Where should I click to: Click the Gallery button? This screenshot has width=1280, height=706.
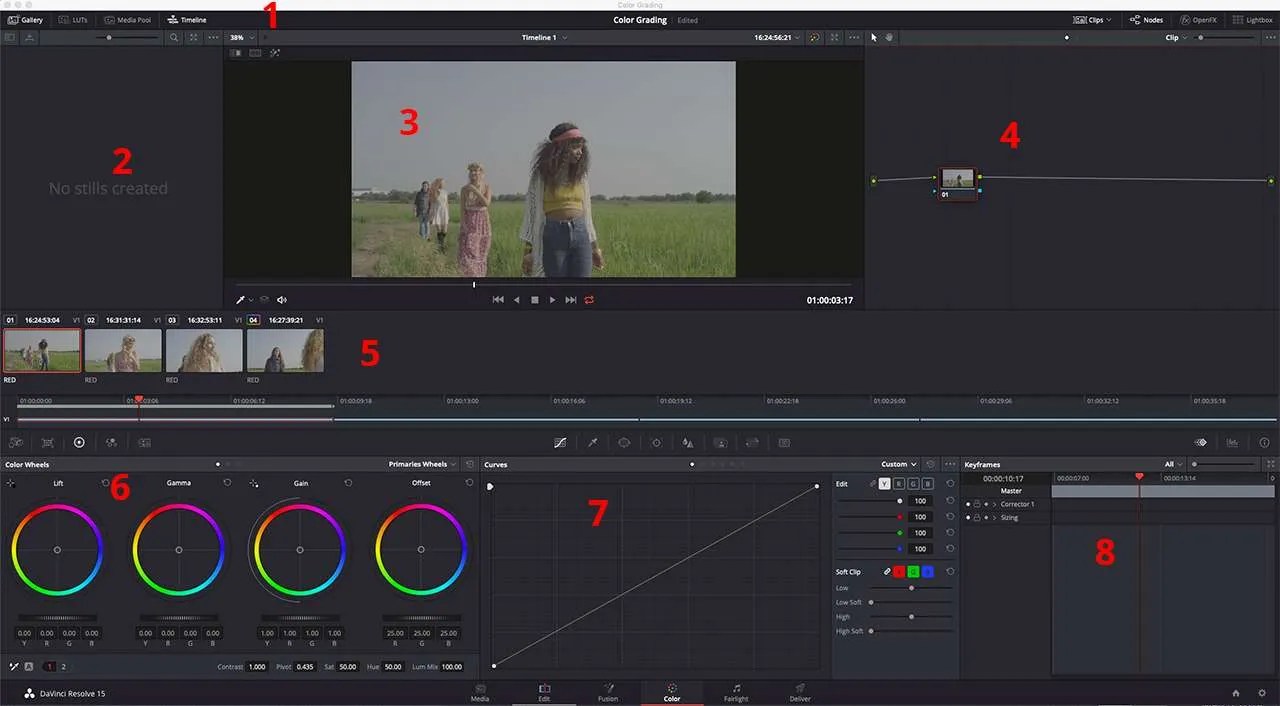pos(25,19)
